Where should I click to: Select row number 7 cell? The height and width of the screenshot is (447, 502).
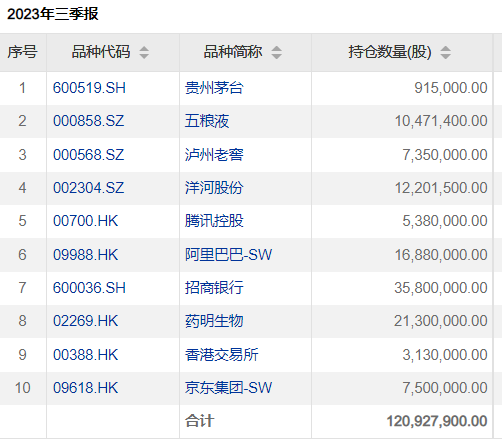(x=22, y=288)
